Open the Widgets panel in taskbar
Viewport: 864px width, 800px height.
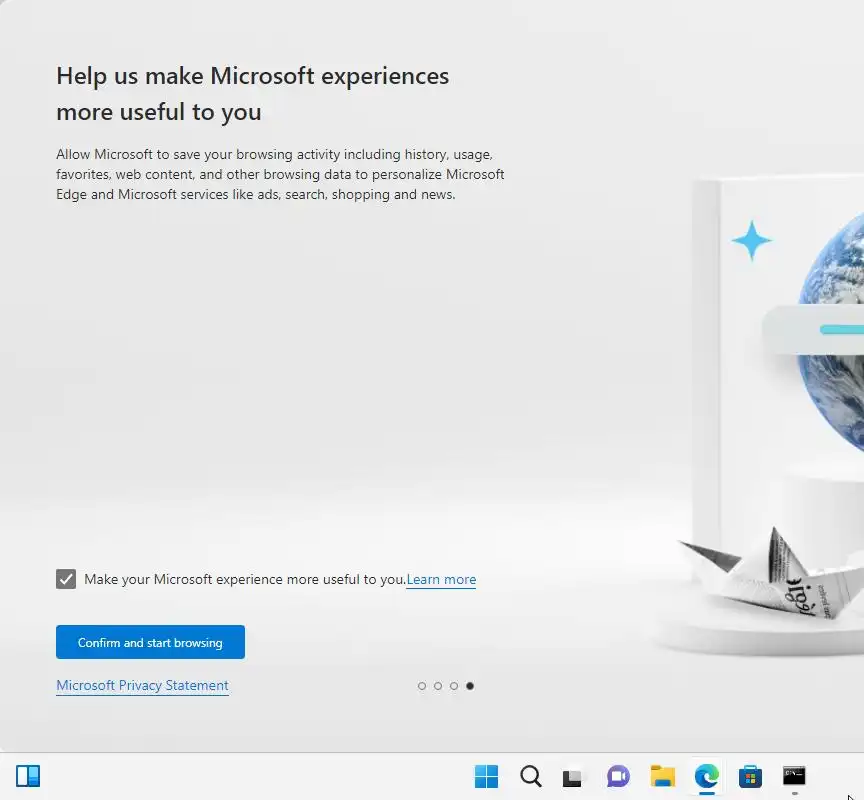(x=28, y=776)
